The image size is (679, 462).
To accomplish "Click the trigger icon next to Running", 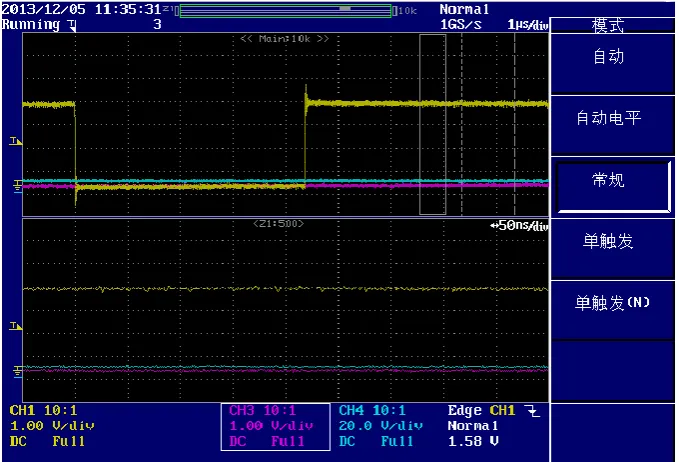I will coord(72,25).
